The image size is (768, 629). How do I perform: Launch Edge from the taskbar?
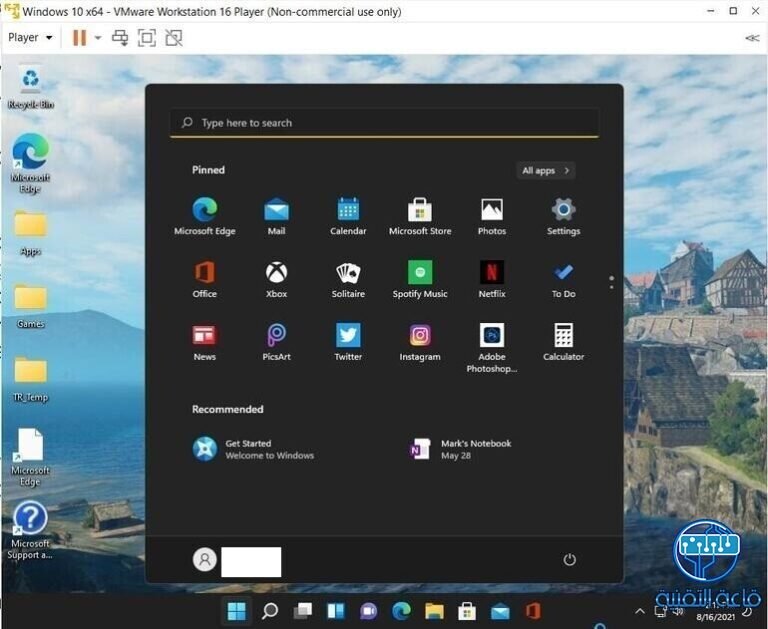click(402, 611)
